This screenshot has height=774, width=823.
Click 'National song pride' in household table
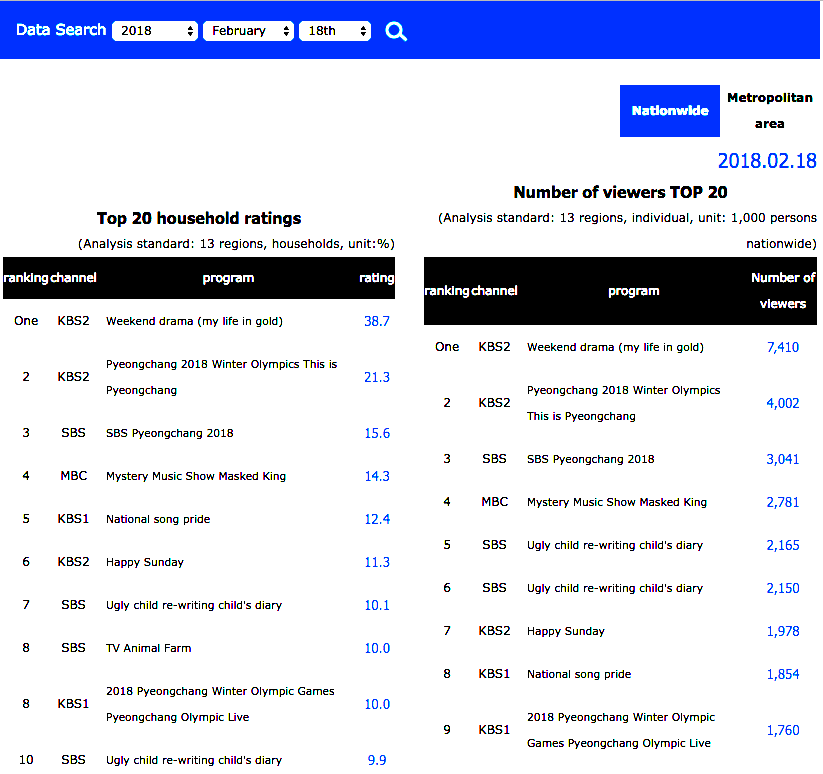click(158, 519)
